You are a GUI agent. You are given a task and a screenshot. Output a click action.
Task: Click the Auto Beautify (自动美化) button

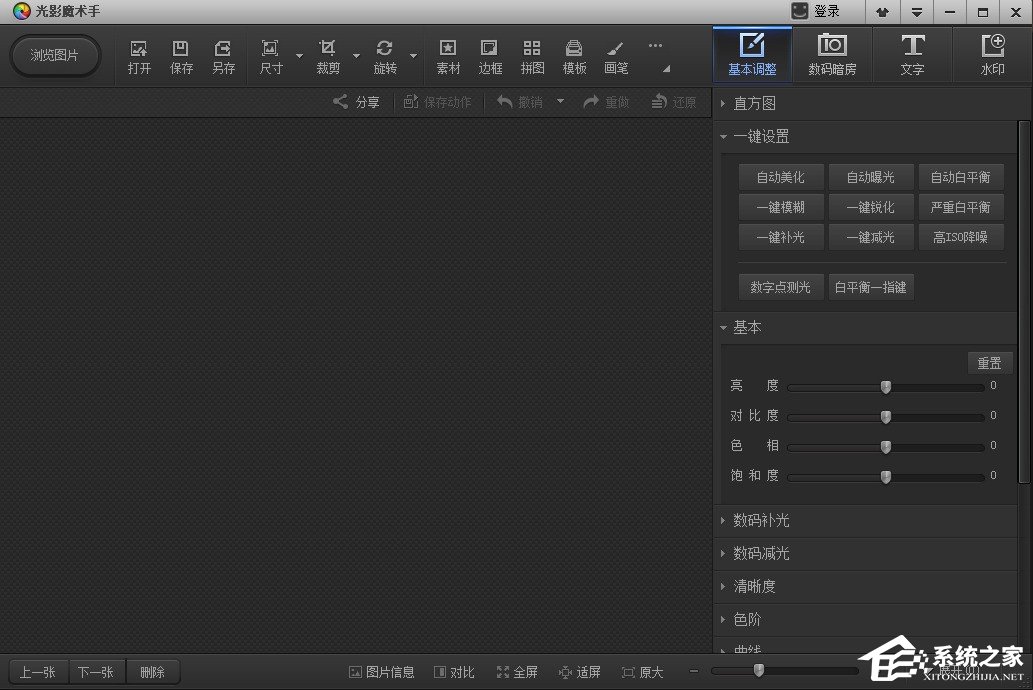(x=780, y=177)
